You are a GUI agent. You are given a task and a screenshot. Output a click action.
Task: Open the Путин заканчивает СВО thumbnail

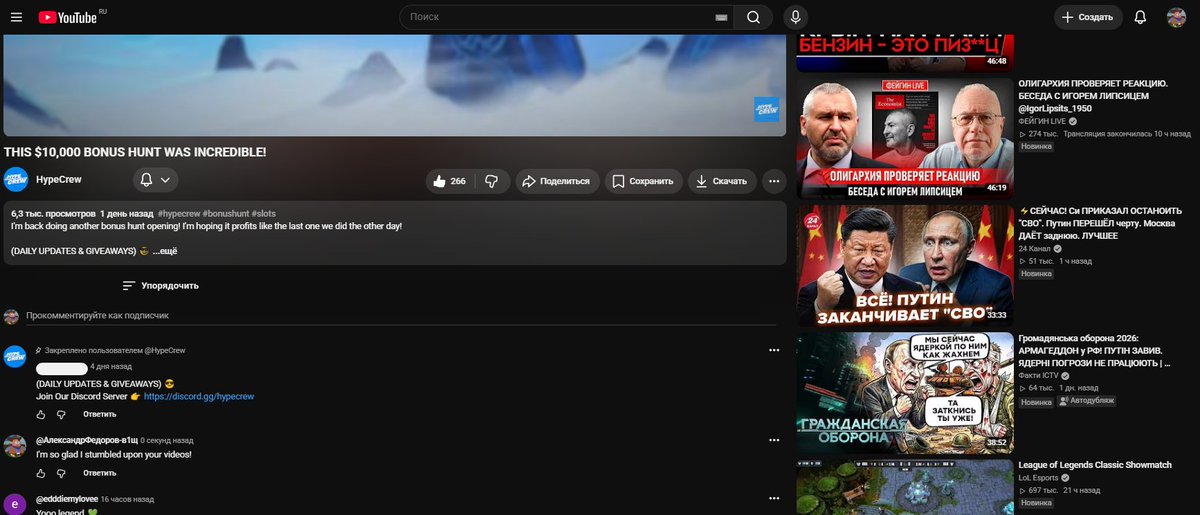coord(905,266)
